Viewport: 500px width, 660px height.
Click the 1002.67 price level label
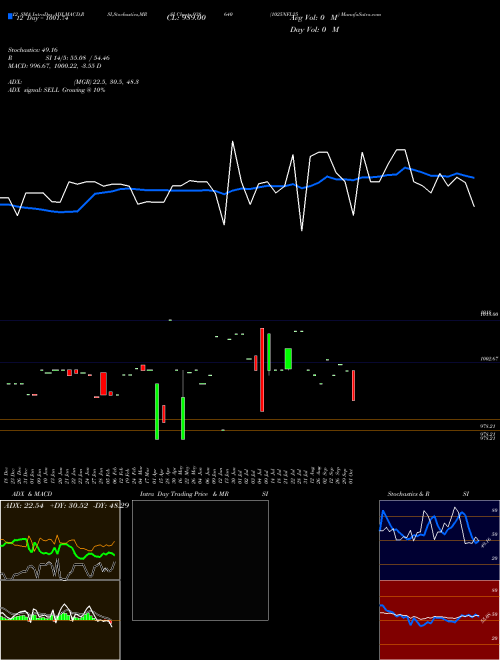[x=489, y=359]
